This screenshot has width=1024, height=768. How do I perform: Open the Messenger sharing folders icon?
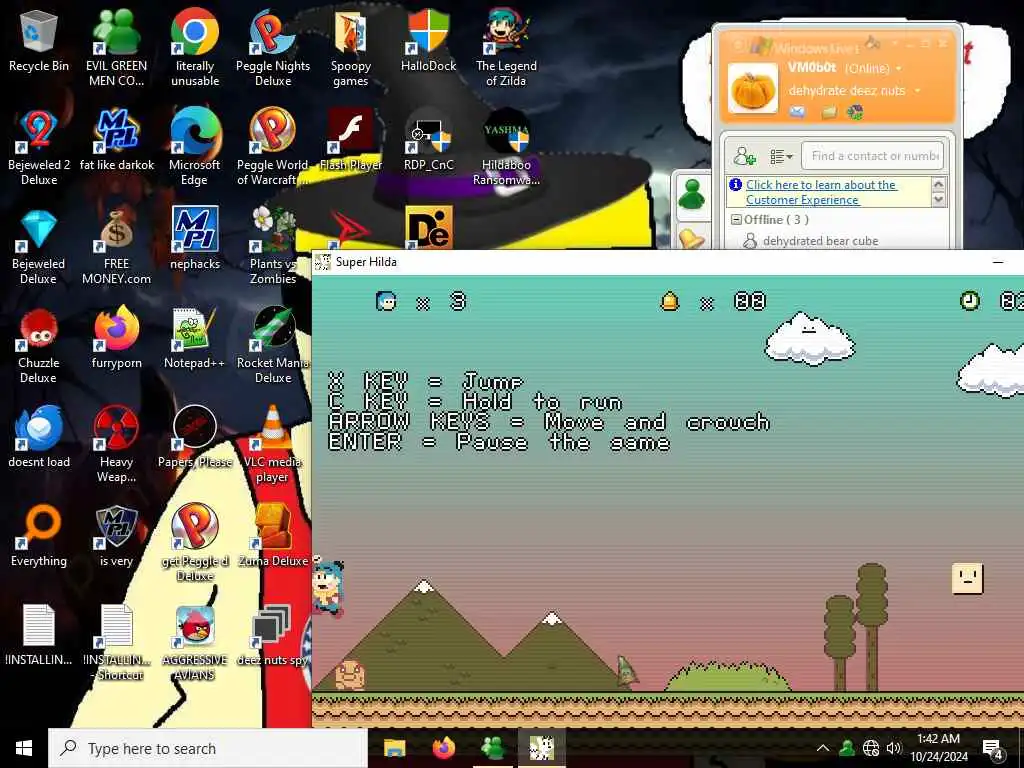coord(829,112)
